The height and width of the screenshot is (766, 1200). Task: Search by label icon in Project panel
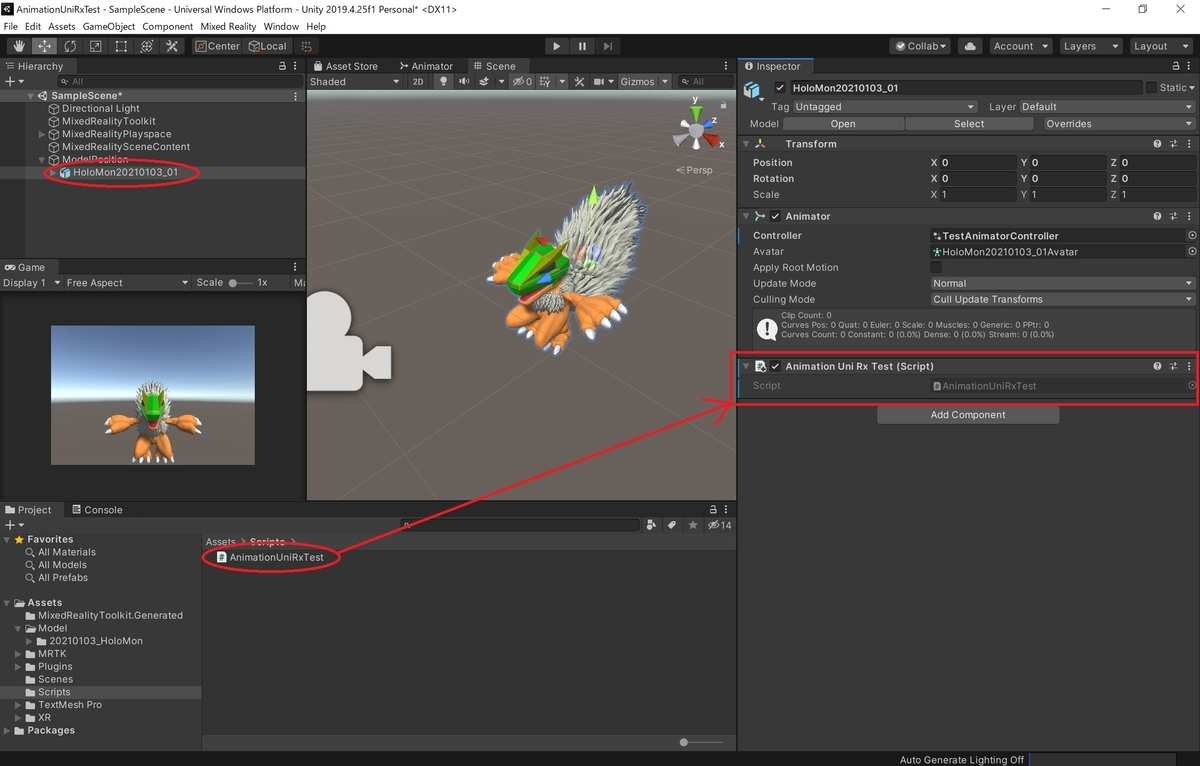click(x=672, y=524)
